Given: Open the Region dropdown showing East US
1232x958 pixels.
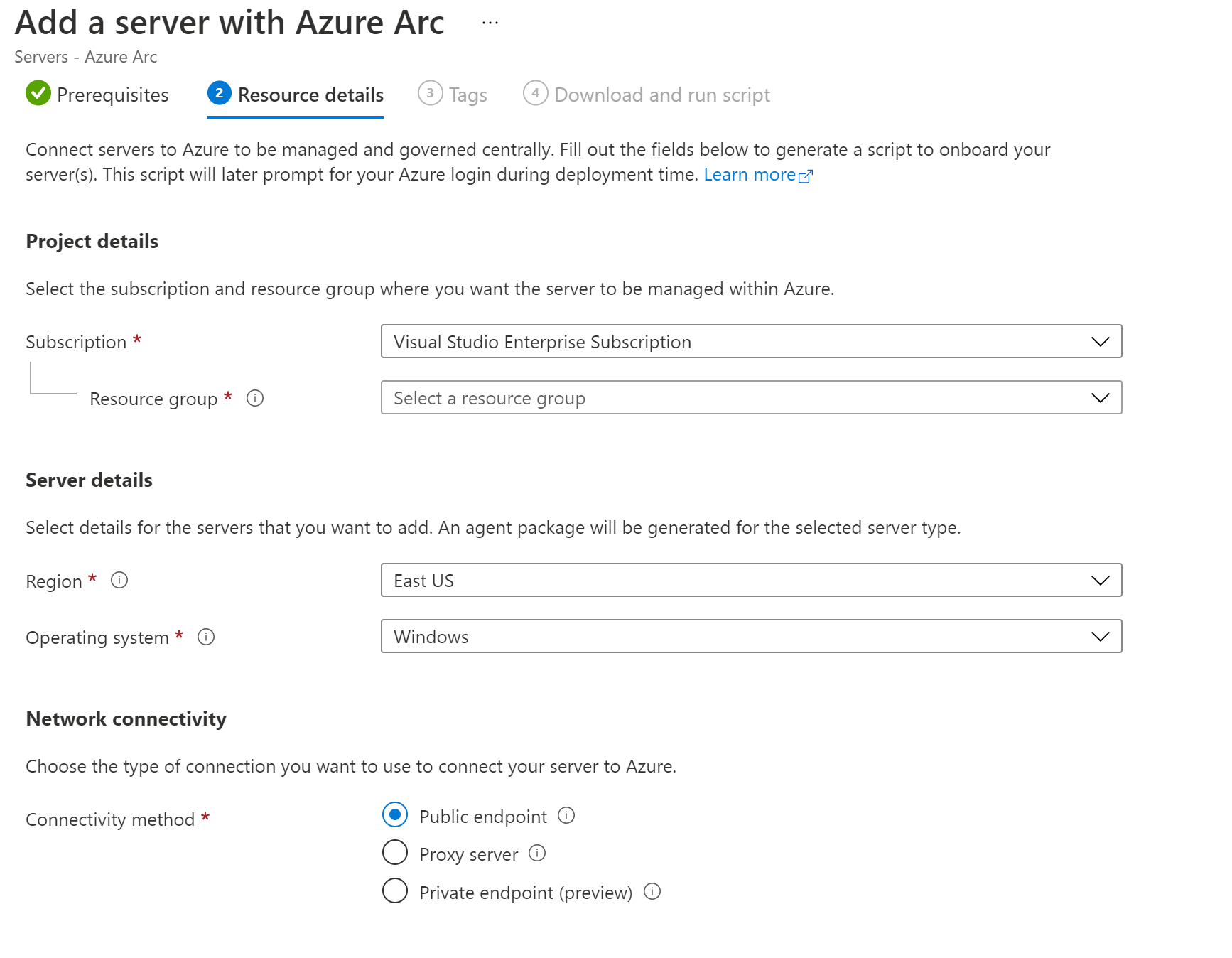Looking at the screenshot, I should pyautogui.click(x=751, y=581).
